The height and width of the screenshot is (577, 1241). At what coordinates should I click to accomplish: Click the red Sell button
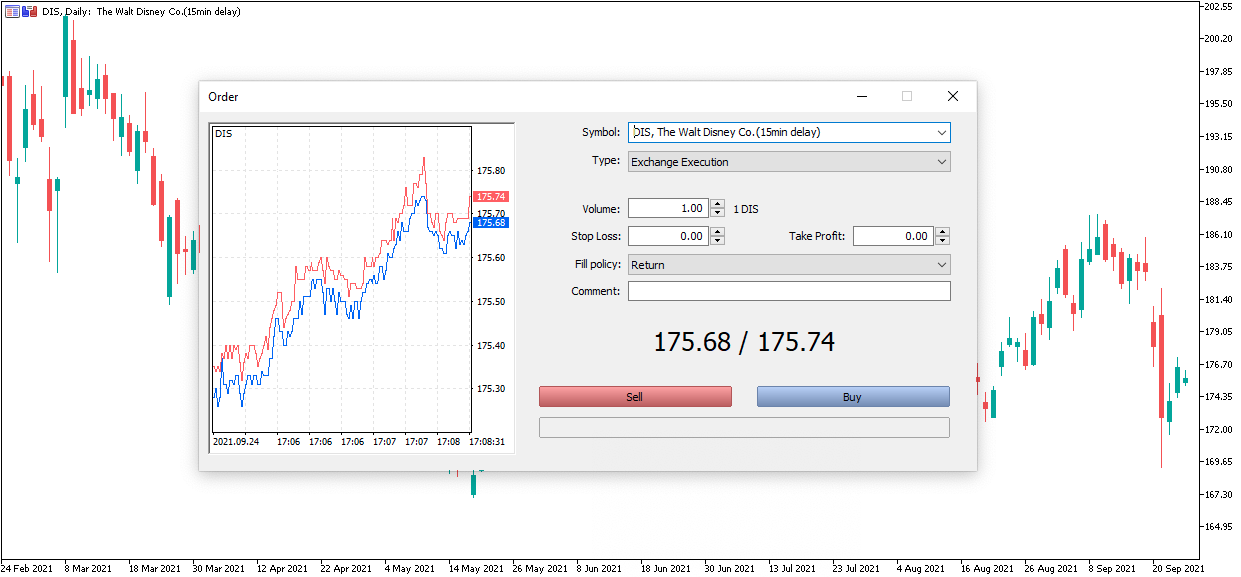635,397
